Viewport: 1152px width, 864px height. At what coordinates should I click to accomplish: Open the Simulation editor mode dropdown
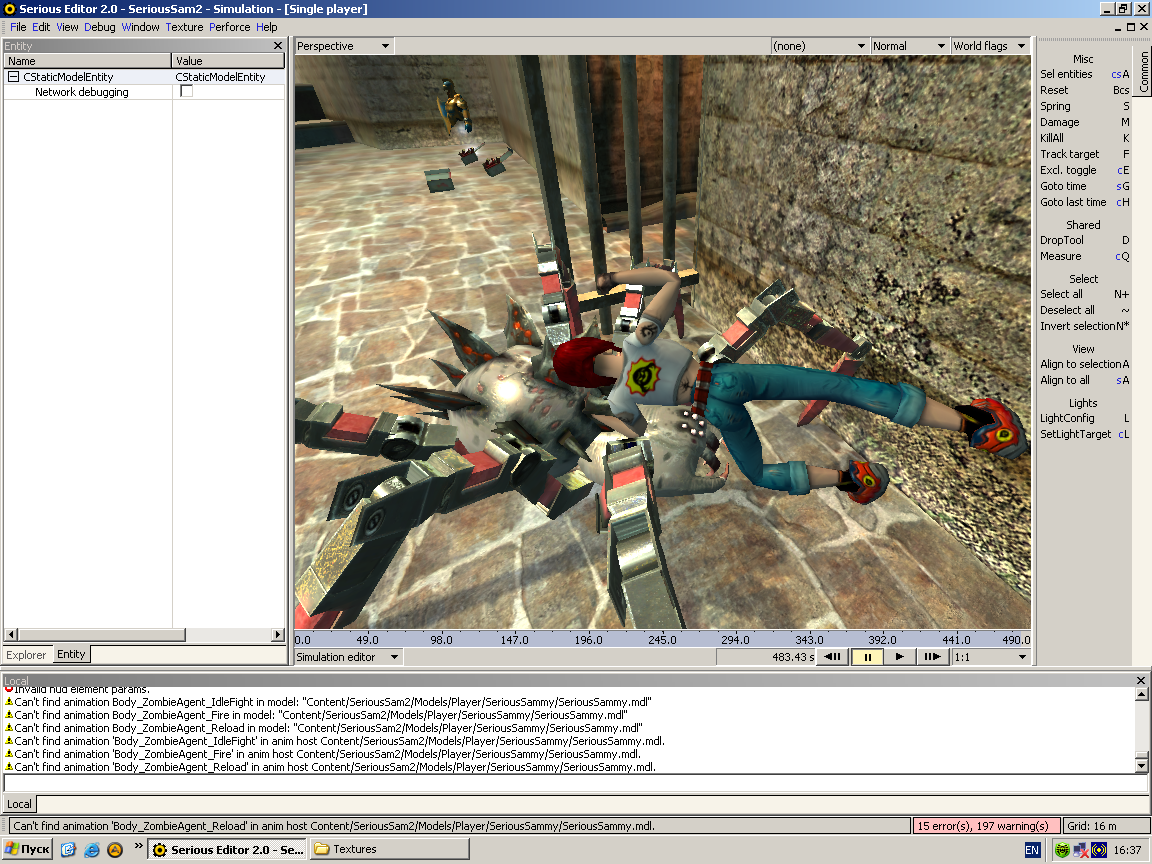[x=348, y=657]
